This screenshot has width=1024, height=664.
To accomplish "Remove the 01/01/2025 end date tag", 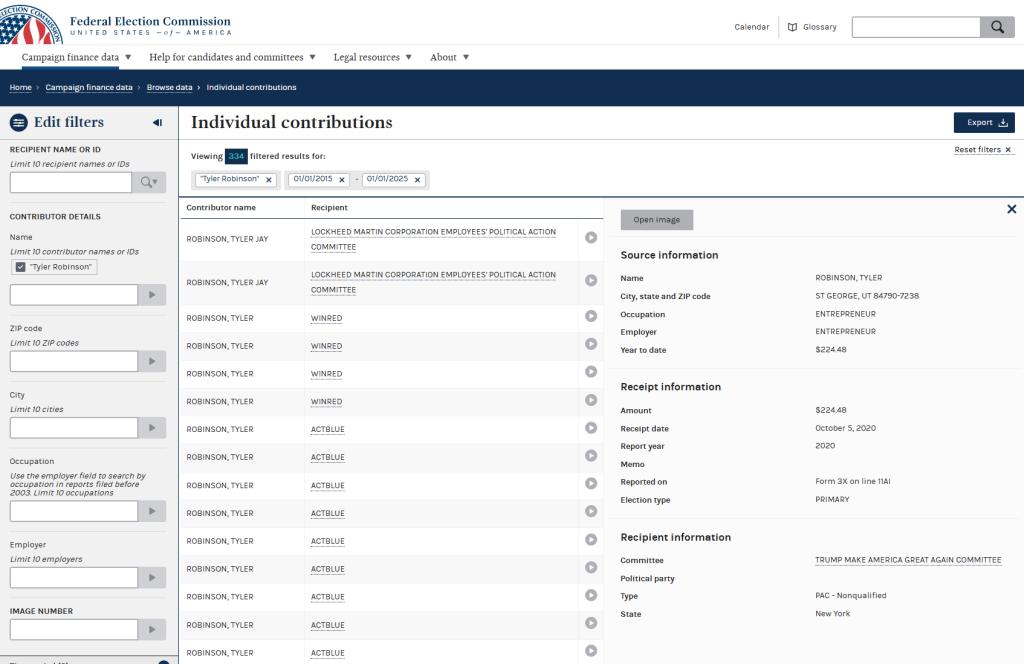I will pyautogui.click(x=417, y=180).
